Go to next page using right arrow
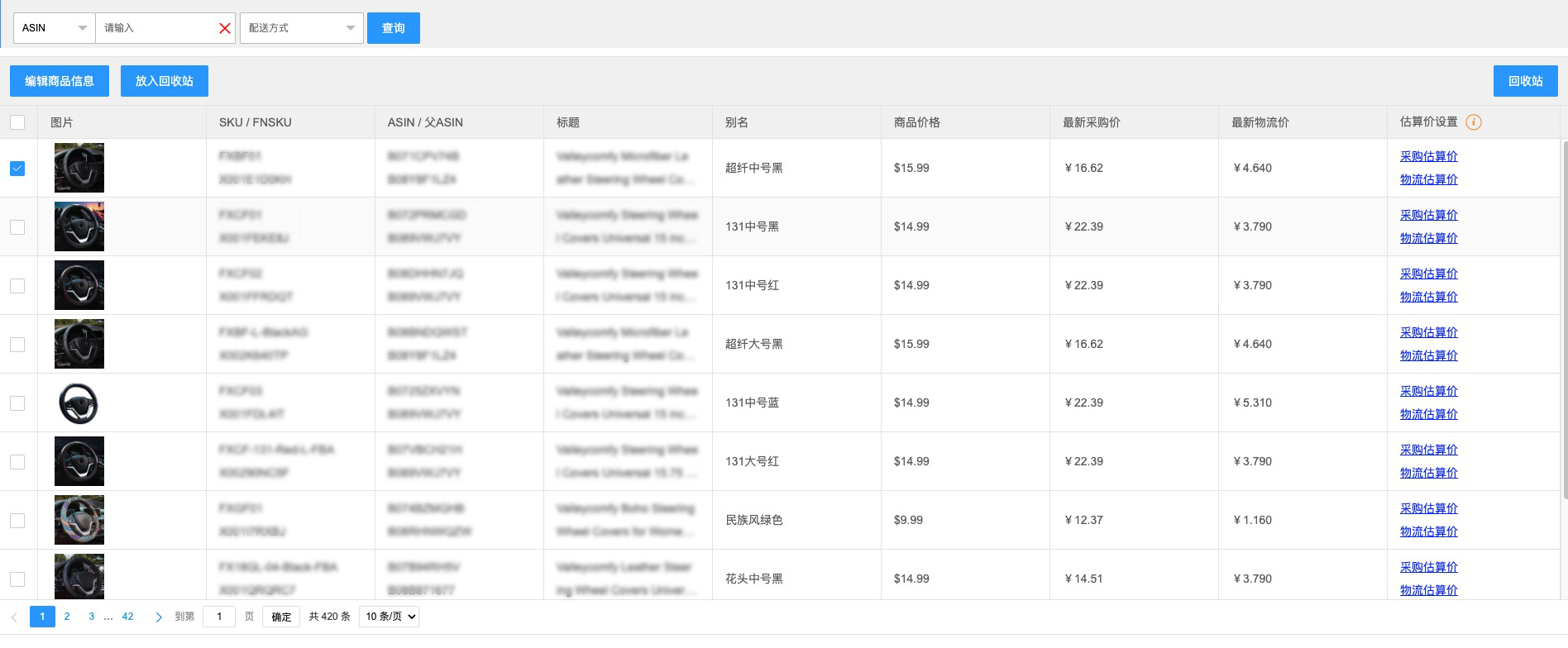Viewport: 1568px width, 648px height. pyautogui.click(x=158, y=617)
